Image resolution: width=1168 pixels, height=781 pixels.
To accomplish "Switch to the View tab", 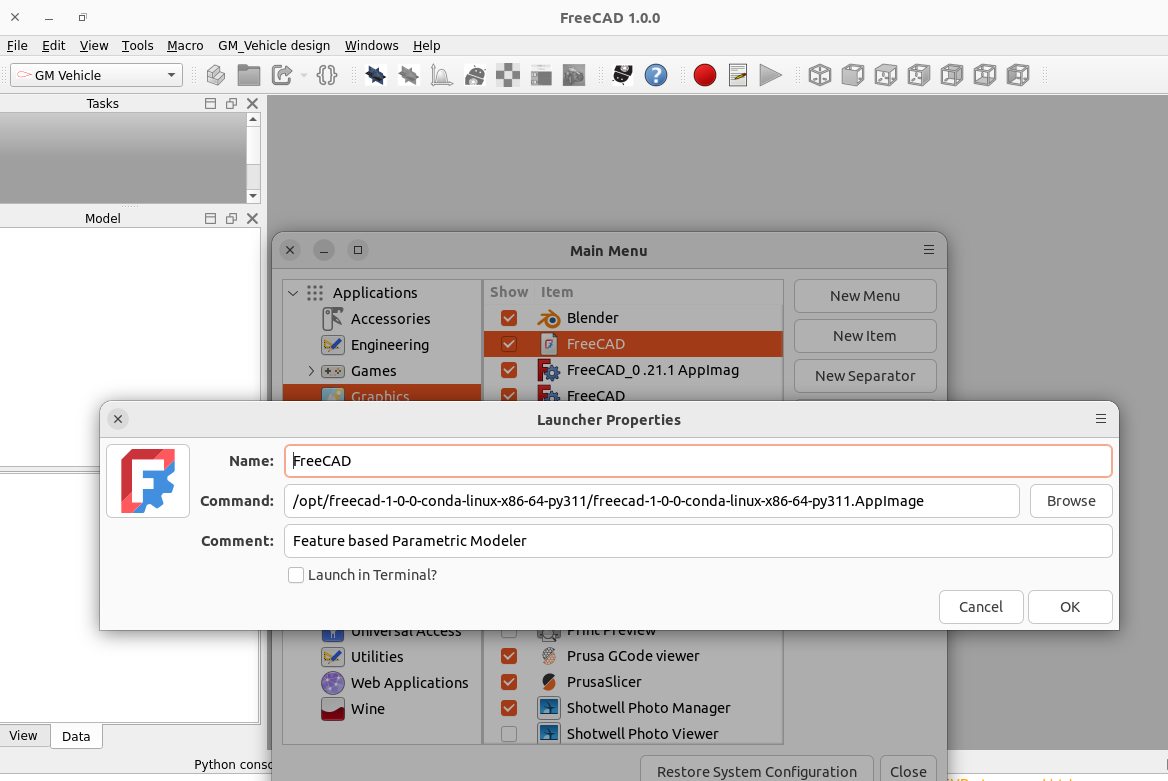I will 24,736.
